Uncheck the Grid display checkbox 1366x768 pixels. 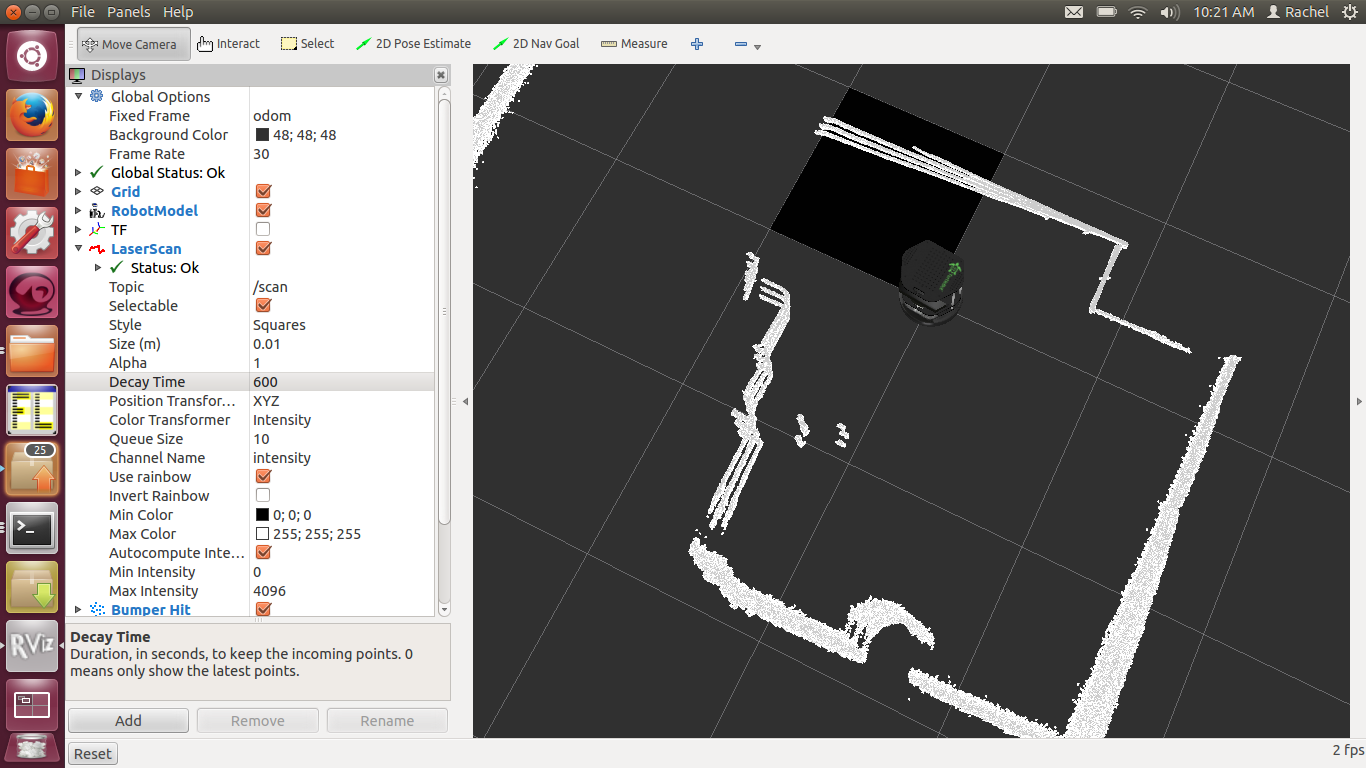point(263,191)
